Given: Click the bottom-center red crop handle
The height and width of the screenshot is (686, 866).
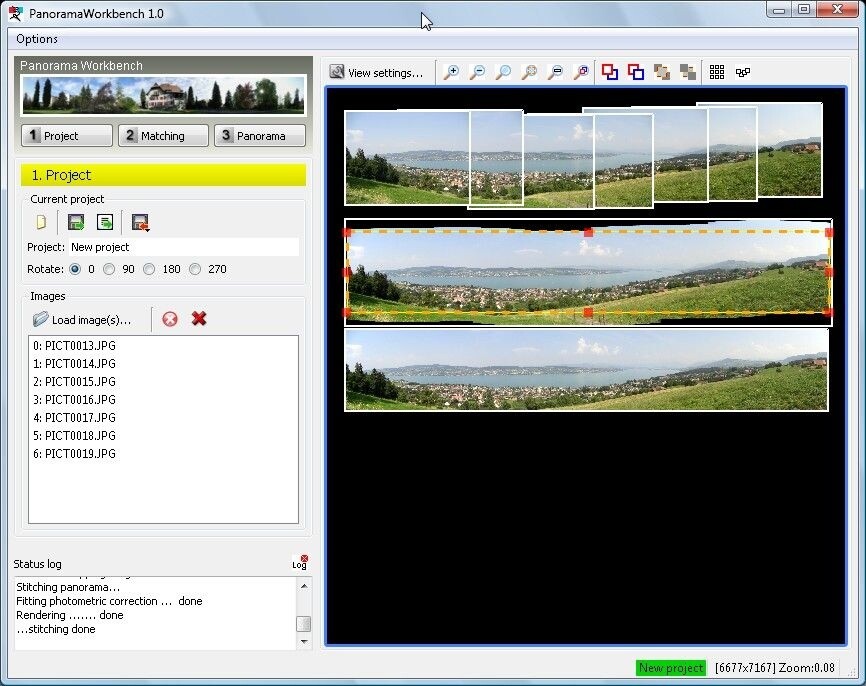Looking at the screenshot, I should [588, 313].
